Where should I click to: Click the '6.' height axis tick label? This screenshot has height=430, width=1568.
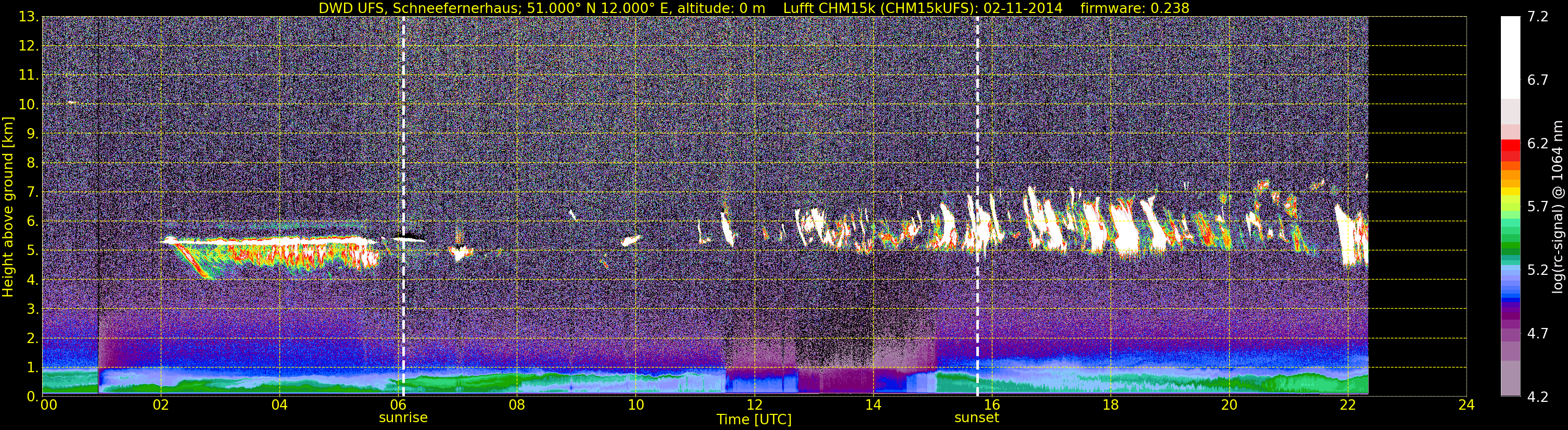point(32,221)
